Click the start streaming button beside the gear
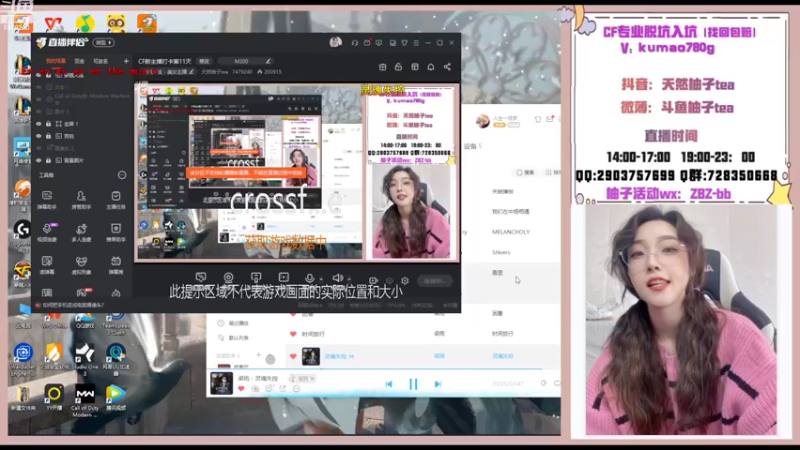Image resolution: width=800 pixels, height=450 pixels. pos(434,281)
